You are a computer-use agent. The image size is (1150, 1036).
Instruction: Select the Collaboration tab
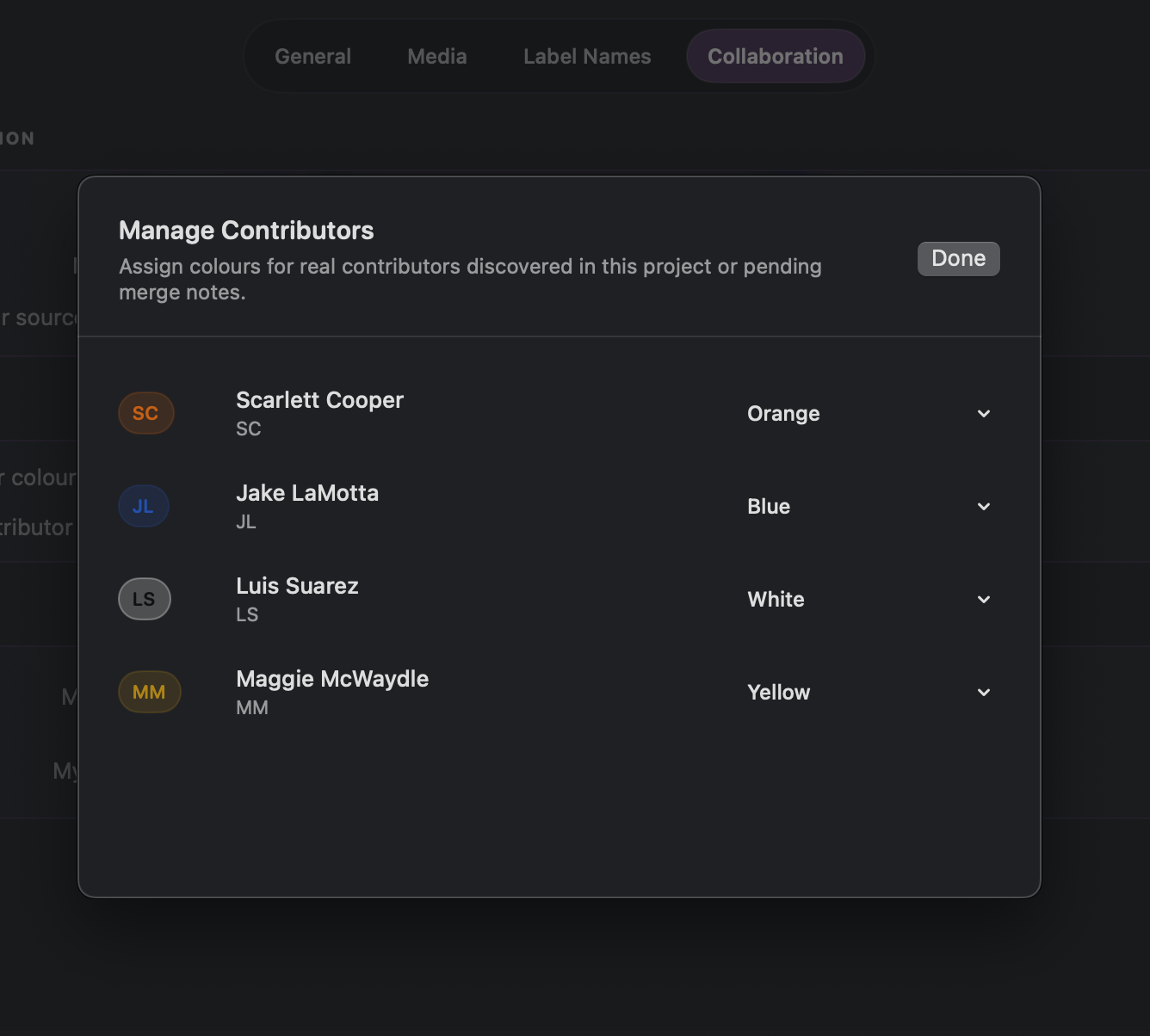(x=775, y=56)
